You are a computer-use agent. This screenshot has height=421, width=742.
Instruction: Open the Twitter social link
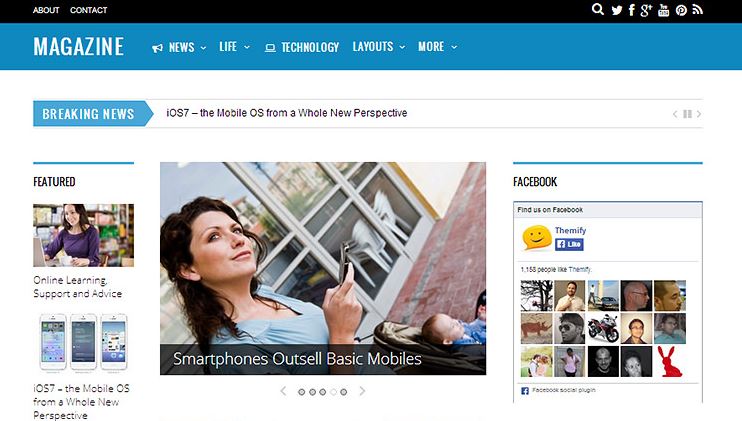[616, 10]
